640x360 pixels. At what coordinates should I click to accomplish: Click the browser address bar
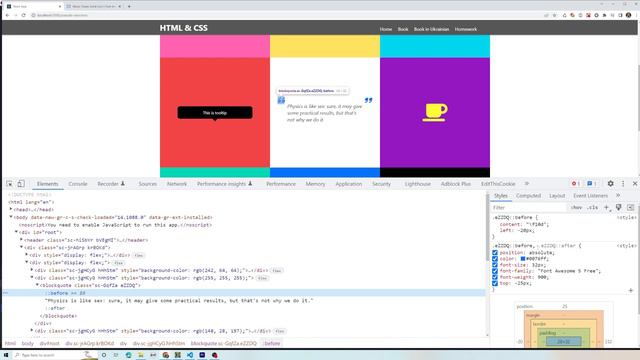click(286, 15)
